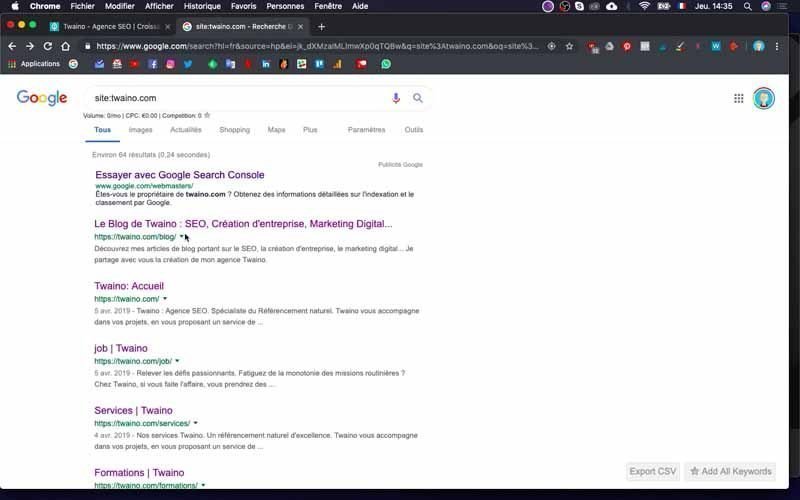Click the Add All Keywords button
This screenshot has width=800, height=500.
click(730, 471)
